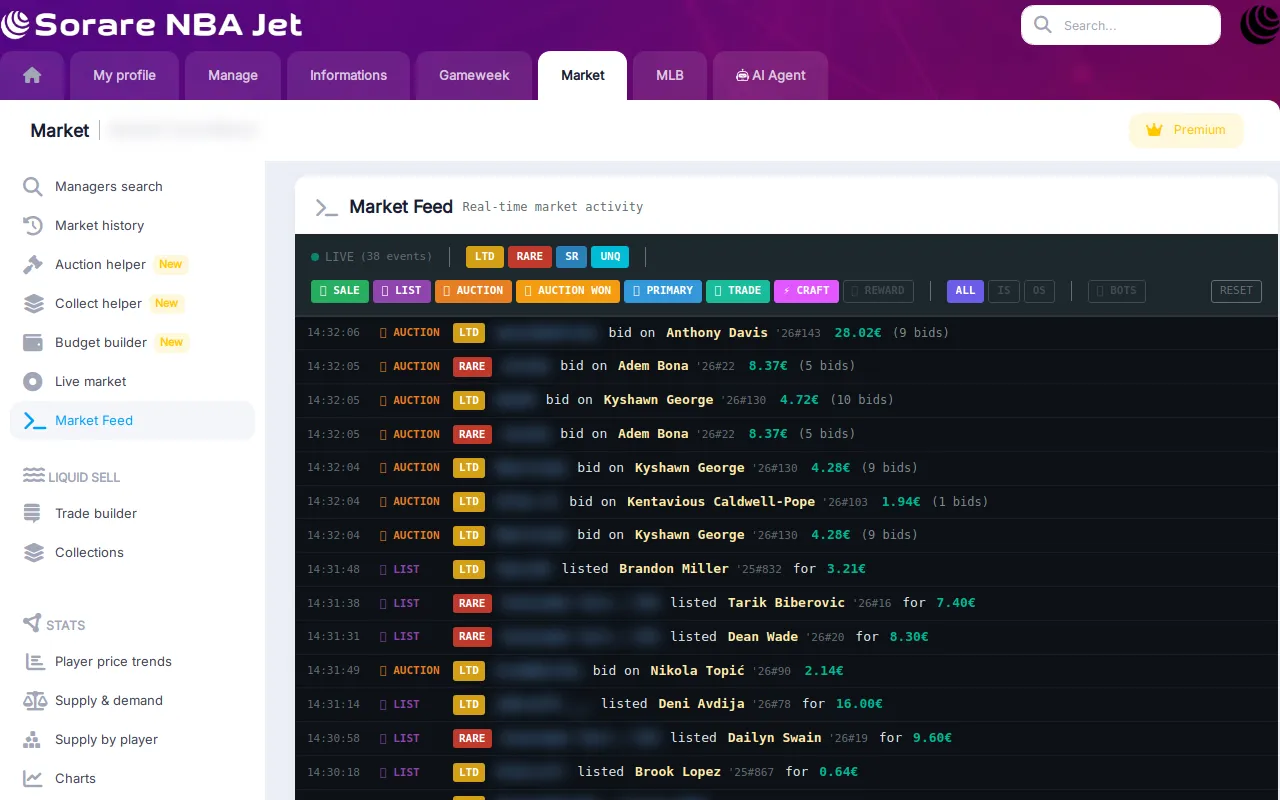1280x800 pixels.
Task: Click the Collections layers icon
Action: (33, 553)
